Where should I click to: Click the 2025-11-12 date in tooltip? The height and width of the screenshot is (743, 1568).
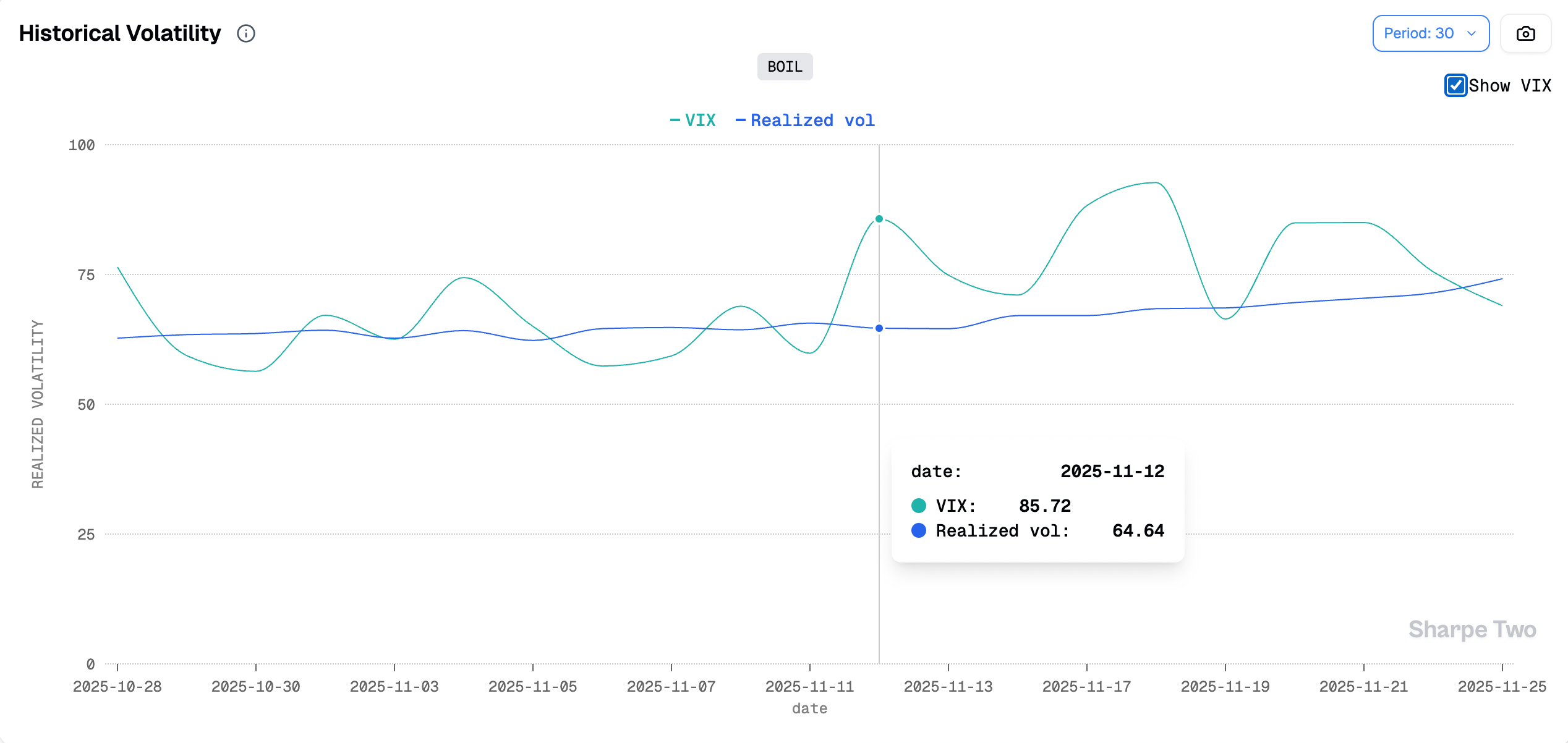[1112, 472]
